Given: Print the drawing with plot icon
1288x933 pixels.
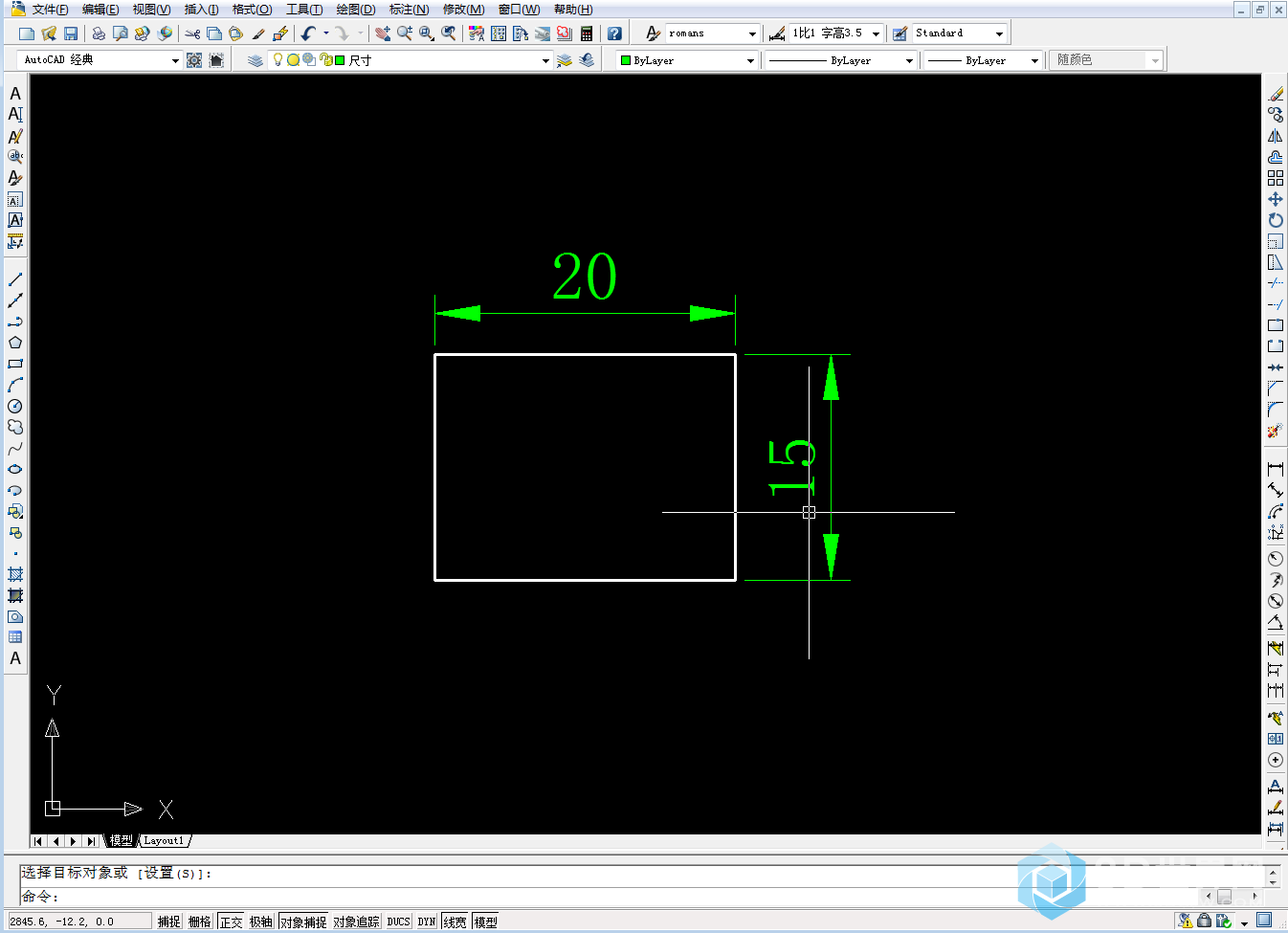Looking at the screenshot, I should click(x=99, y=33).
